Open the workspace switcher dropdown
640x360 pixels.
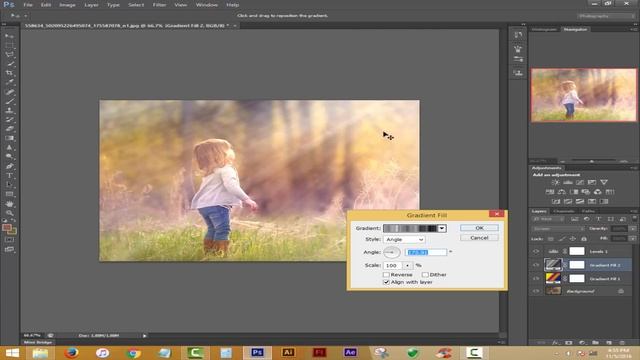(x=606, y=16)
